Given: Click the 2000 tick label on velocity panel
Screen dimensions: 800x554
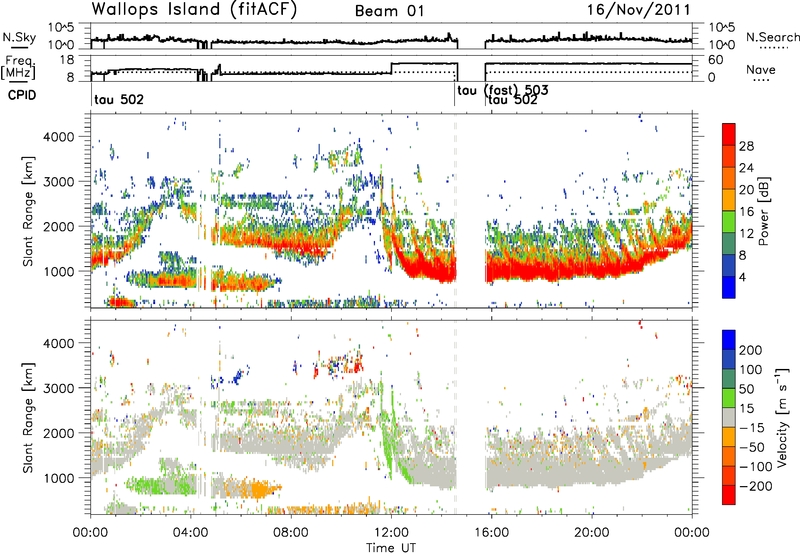Looking at the screenshot, I should tap(58, 433).
